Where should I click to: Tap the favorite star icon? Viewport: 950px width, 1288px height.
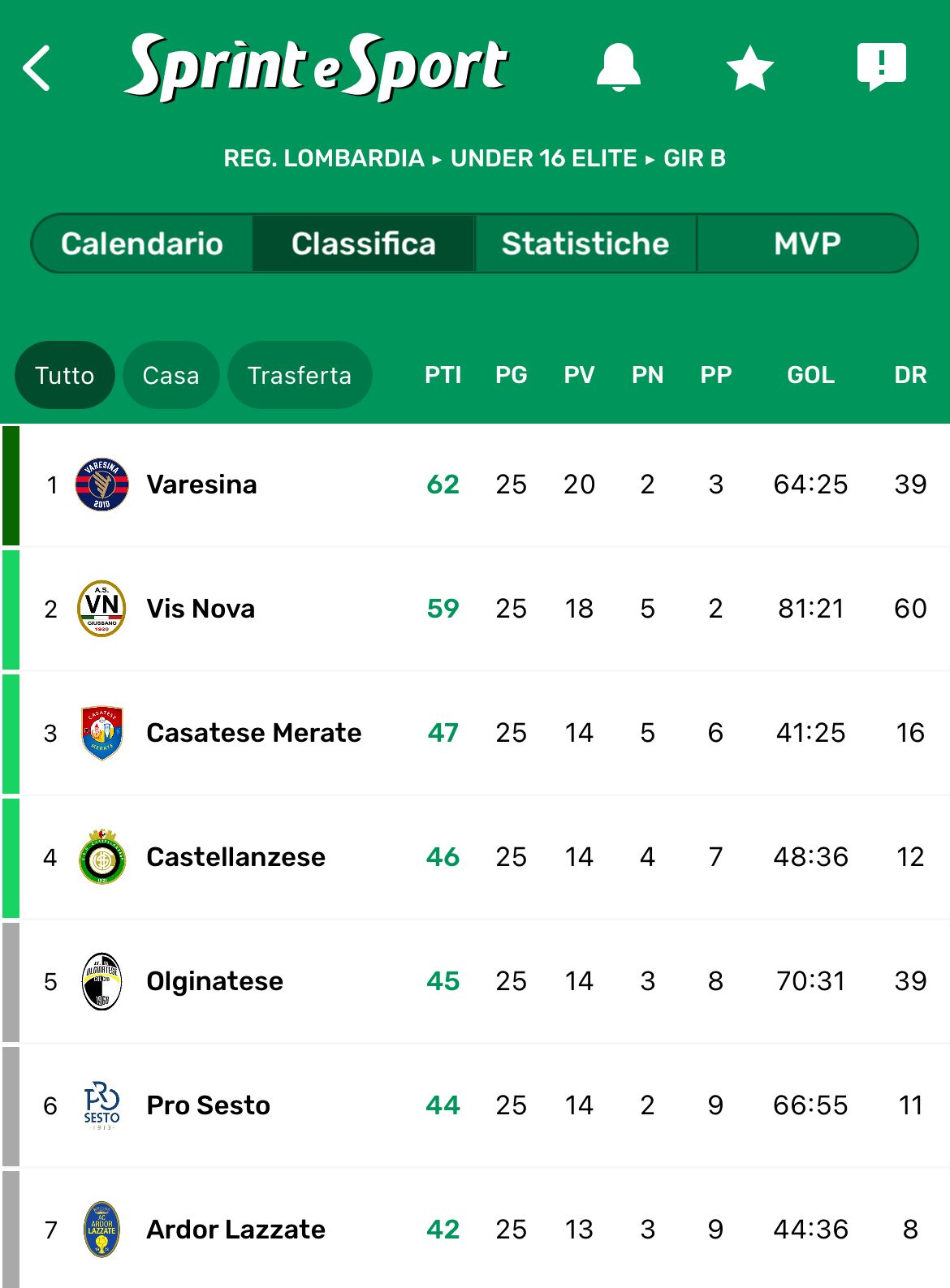(x=749, y=67)
